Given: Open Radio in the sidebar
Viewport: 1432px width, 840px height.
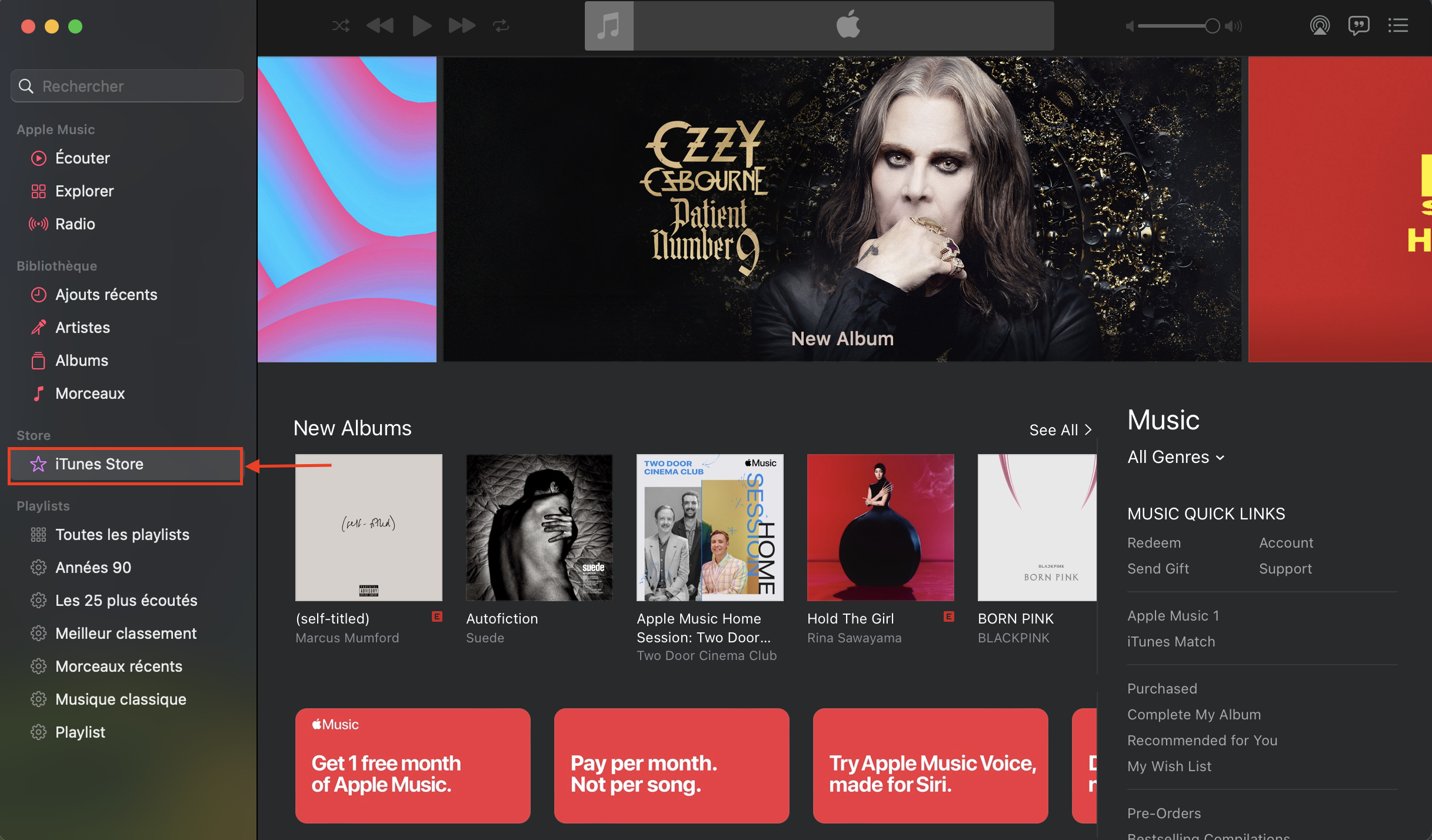Looking at the screenshot, I should (75, 224).
